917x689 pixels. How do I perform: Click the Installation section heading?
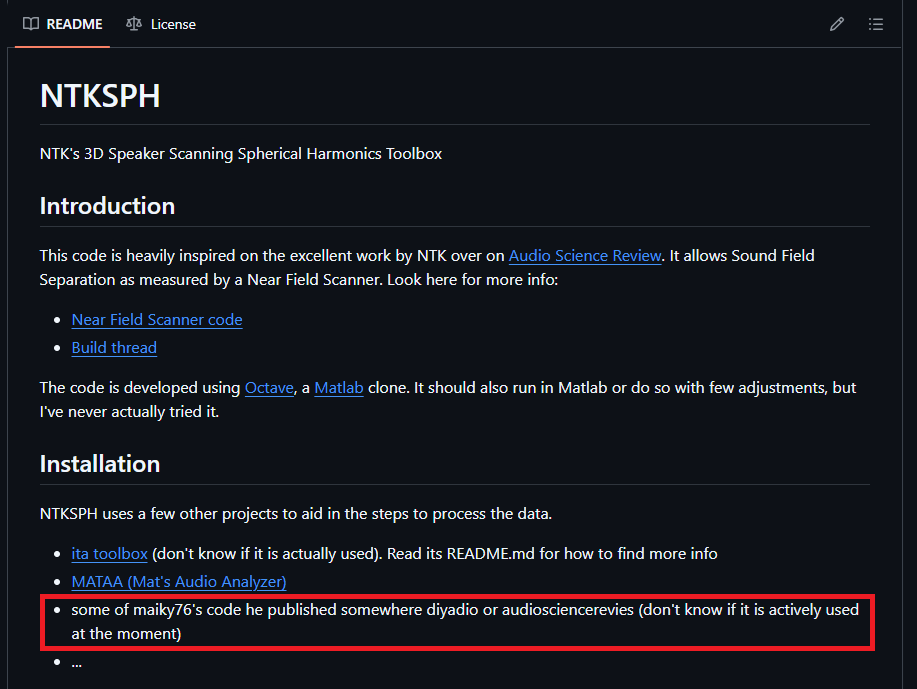tap(100, 464)
